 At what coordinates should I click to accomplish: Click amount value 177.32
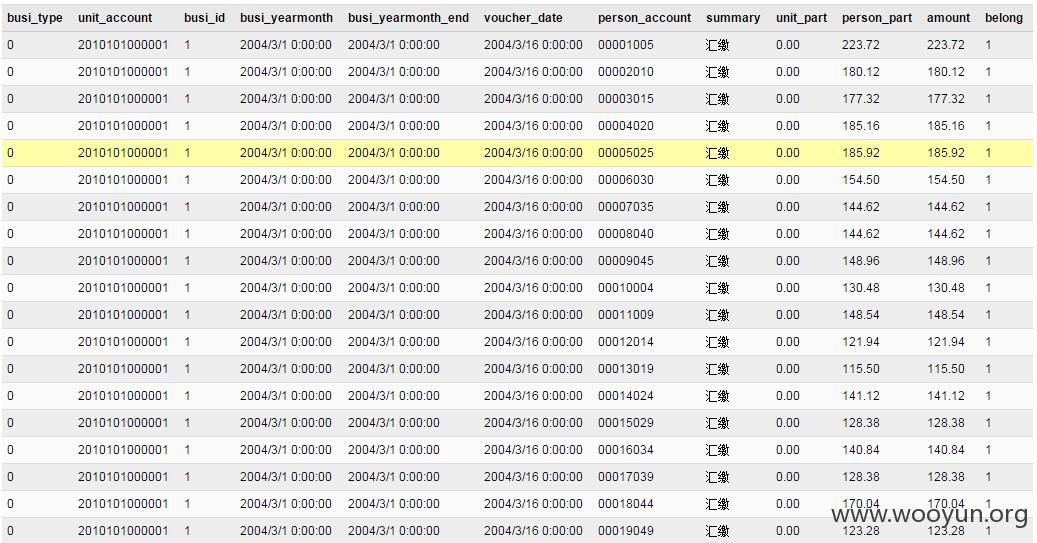[x=946, y=99]
